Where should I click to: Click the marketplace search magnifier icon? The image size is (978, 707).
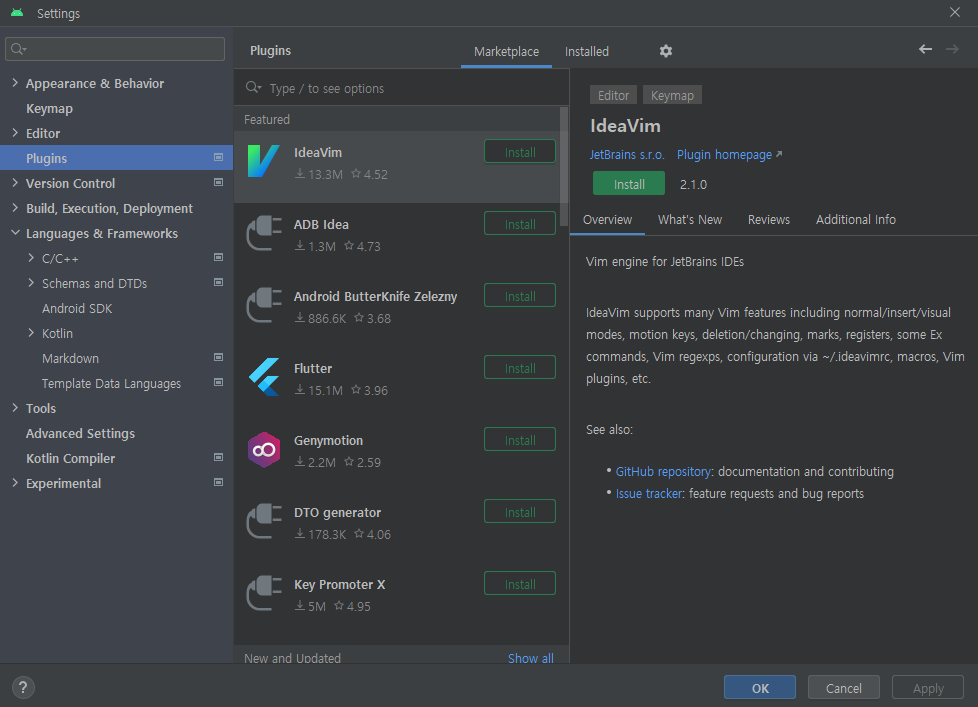point(253,88)
